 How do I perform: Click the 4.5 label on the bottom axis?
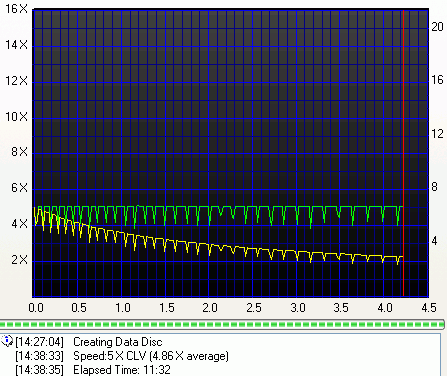(x=429, y=307)
